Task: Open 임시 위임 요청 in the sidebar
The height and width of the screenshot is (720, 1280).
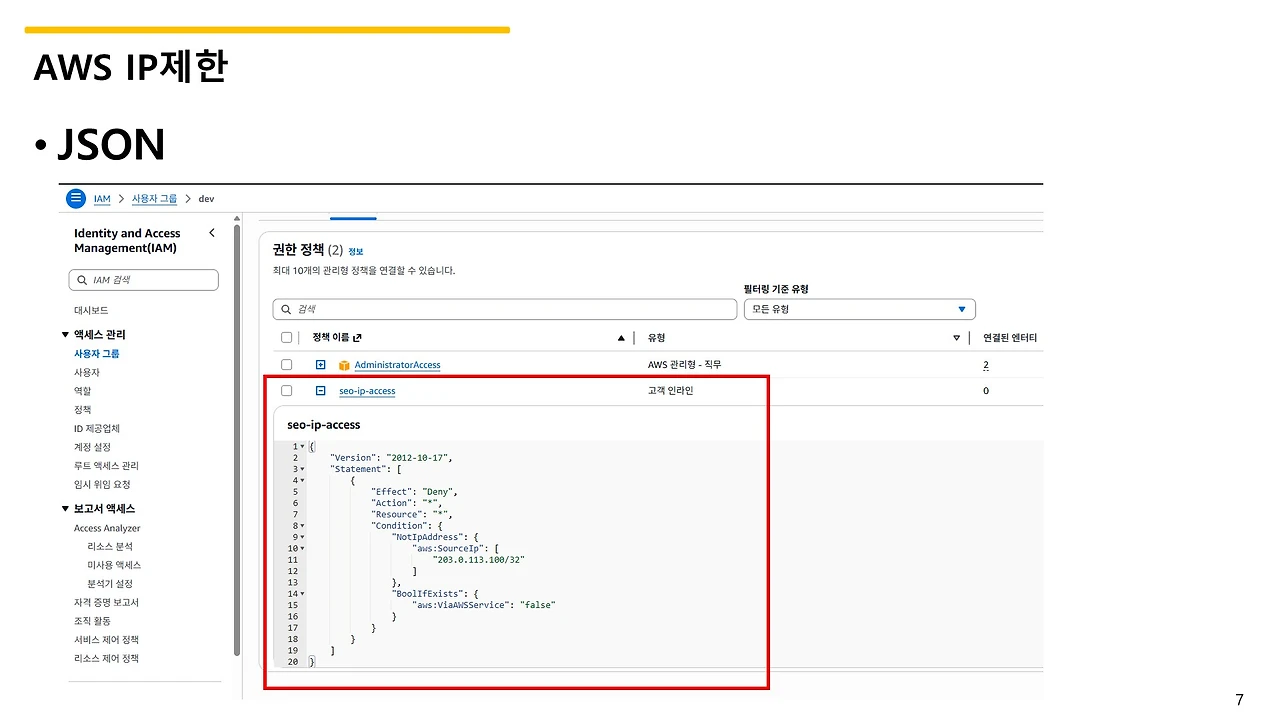Action: (x=102, y=485)
